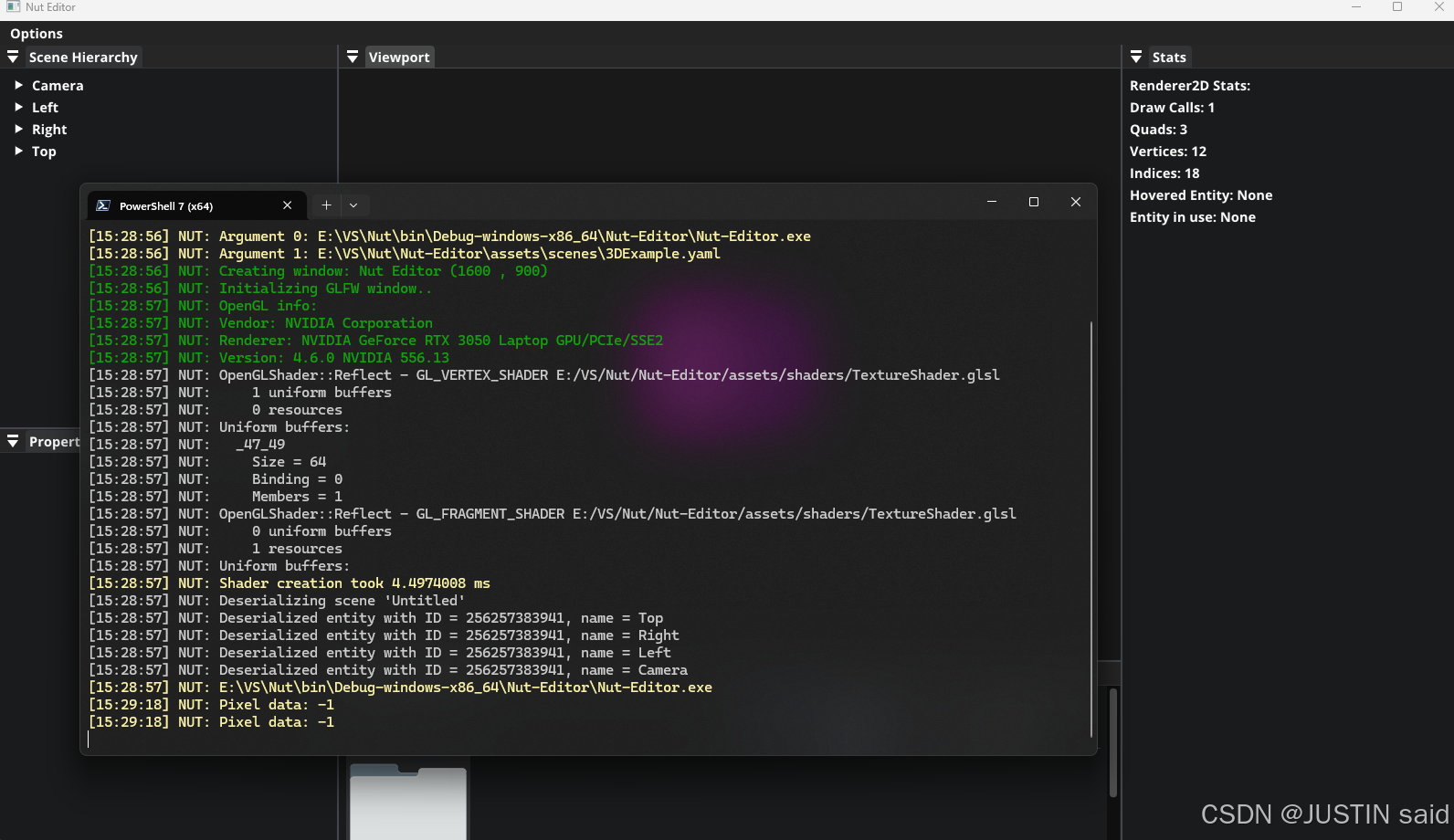Image resolution: width=1454 pixels, height=840 pixels.
Task: Select the Scene Hierarchy tab
Action: coord(83,58)
